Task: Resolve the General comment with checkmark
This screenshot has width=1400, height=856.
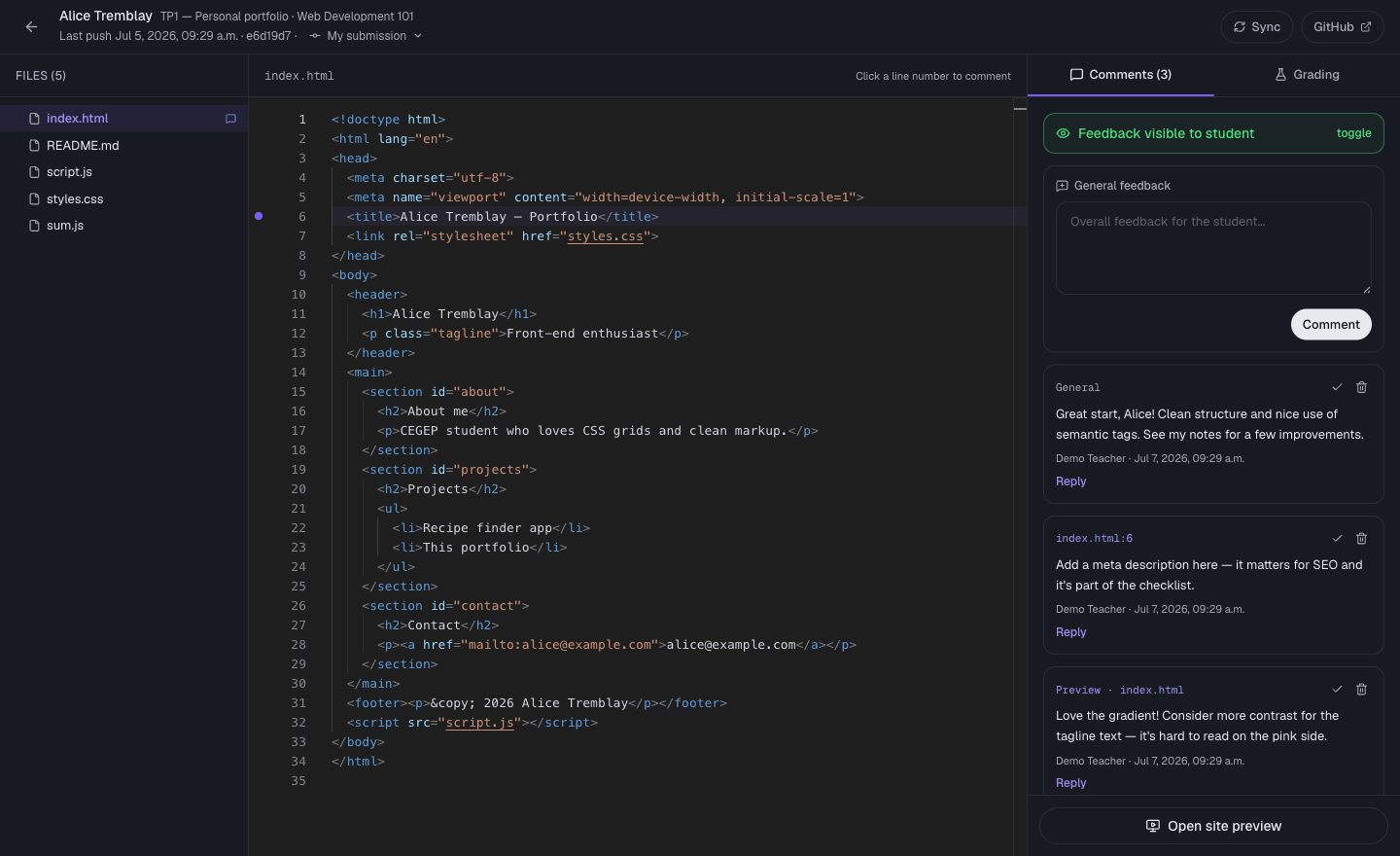Action: pos(1337,387)
